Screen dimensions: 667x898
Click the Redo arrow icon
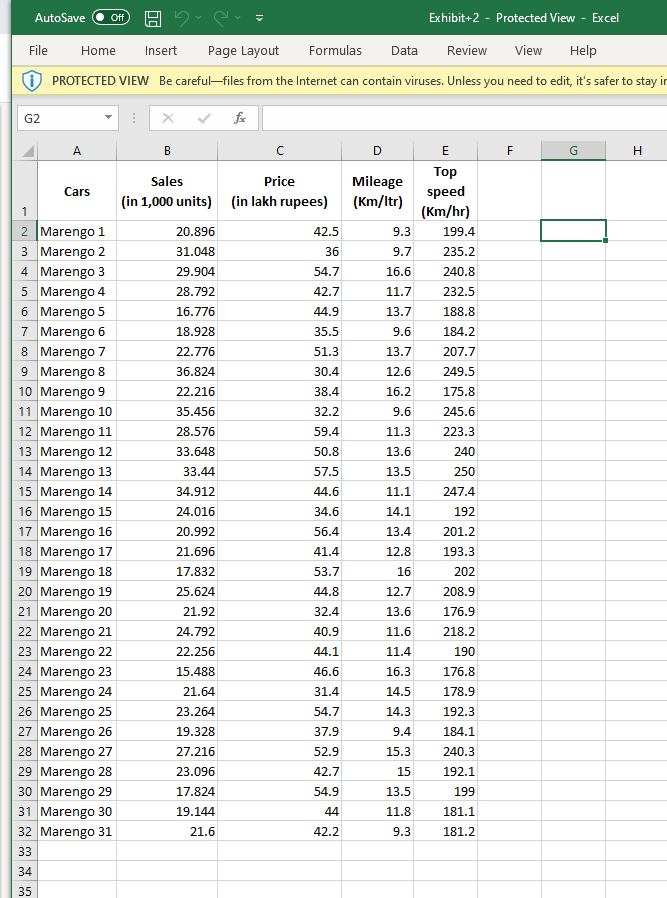pyautogui.click(x=221, y=18)
